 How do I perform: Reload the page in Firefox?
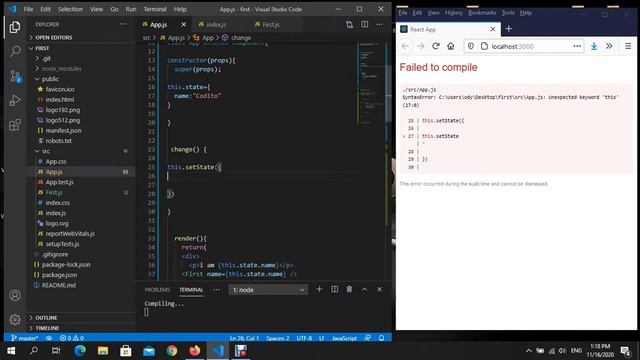coord(436,46)
